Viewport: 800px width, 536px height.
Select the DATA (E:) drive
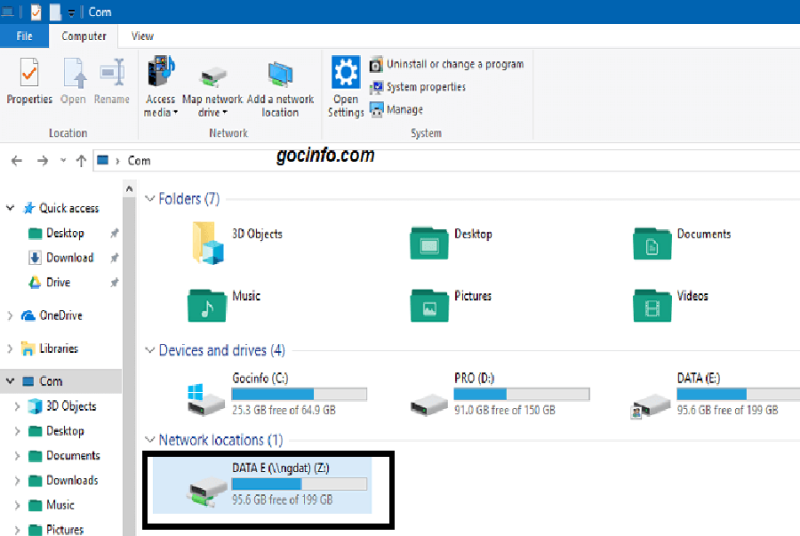(715, 395)
